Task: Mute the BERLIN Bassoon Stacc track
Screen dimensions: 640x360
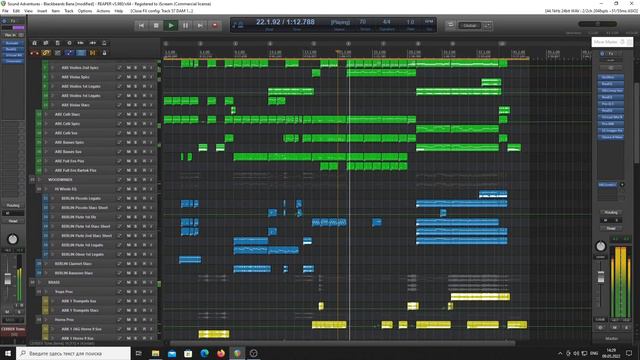Action: (129, 273)
